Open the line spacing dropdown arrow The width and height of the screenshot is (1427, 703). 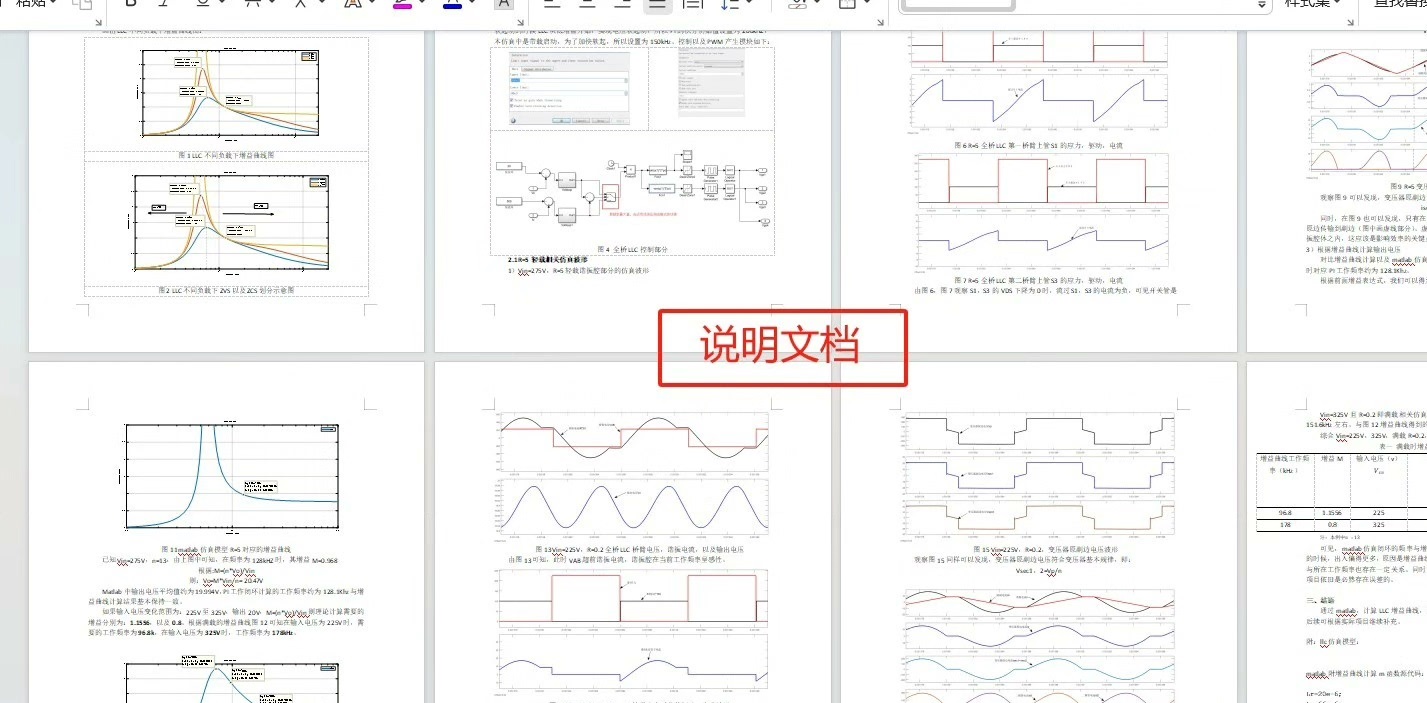tap(751, 4)
